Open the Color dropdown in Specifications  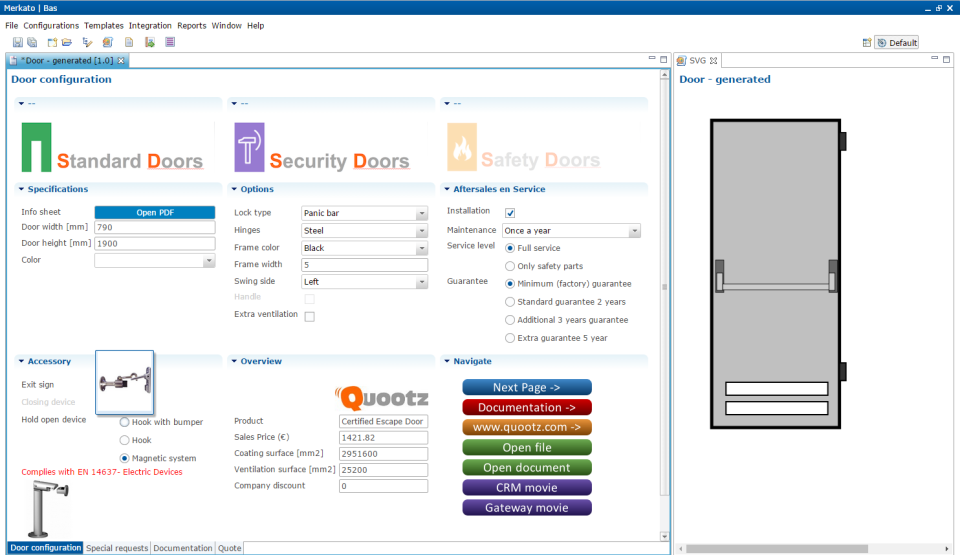click(209, 260)
